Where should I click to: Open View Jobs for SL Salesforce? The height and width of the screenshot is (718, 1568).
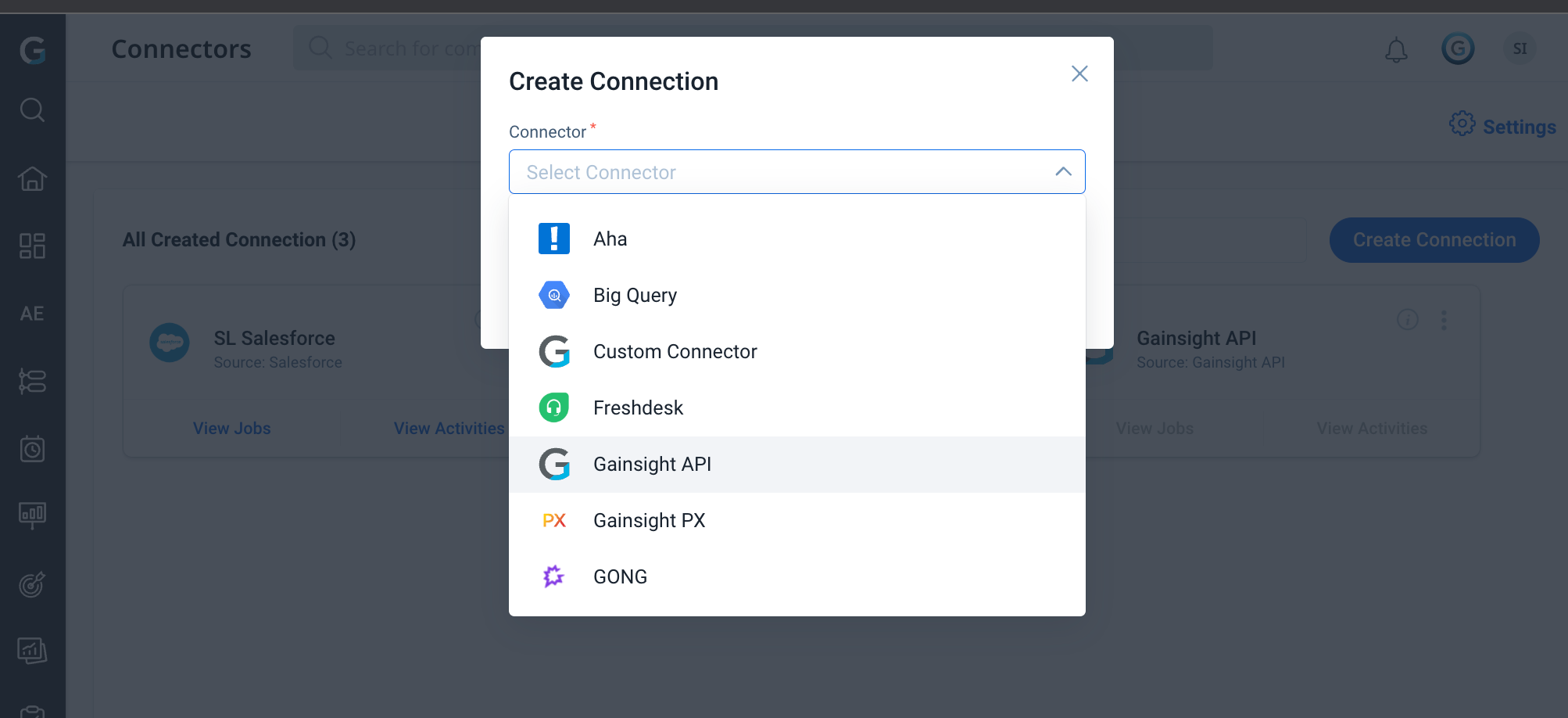click(x=232, y=429)
